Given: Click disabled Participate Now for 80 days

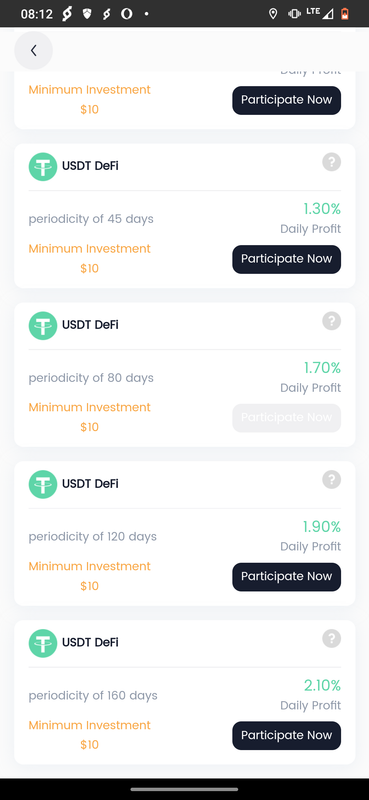Looking at the screenshot, I should click(286, 417).
